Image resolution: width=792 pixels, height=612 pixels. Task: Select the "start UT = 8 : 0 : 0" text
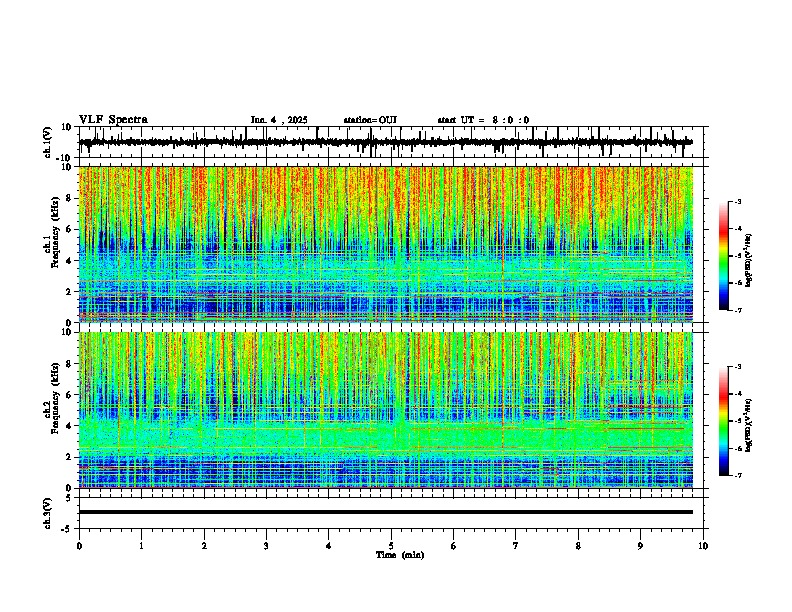click(483, 120)
